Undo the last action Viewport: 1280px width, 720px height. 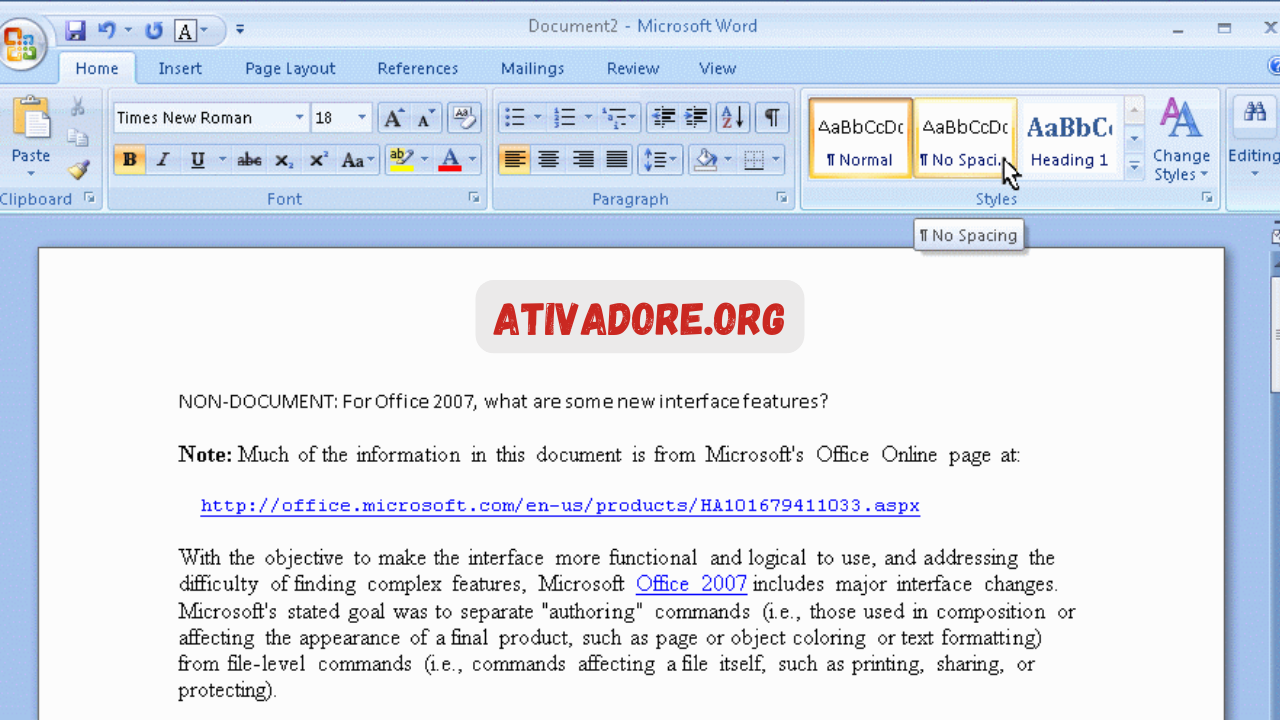106,30
